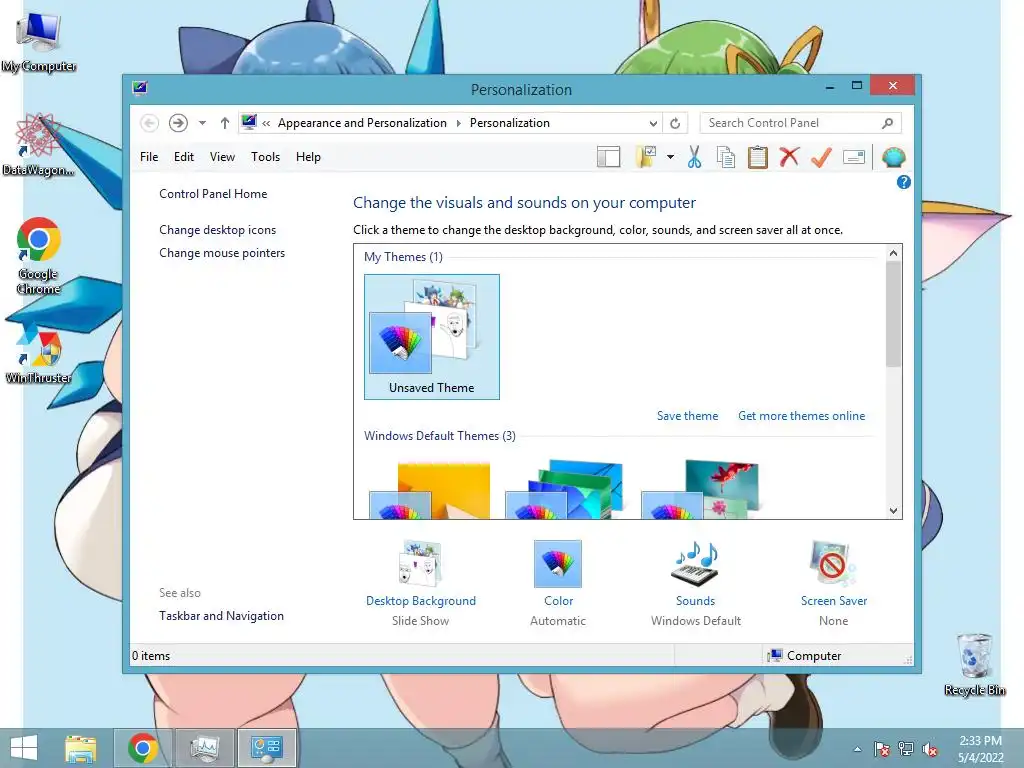Open the recent locations dropdown arrow

click(202, 123)
